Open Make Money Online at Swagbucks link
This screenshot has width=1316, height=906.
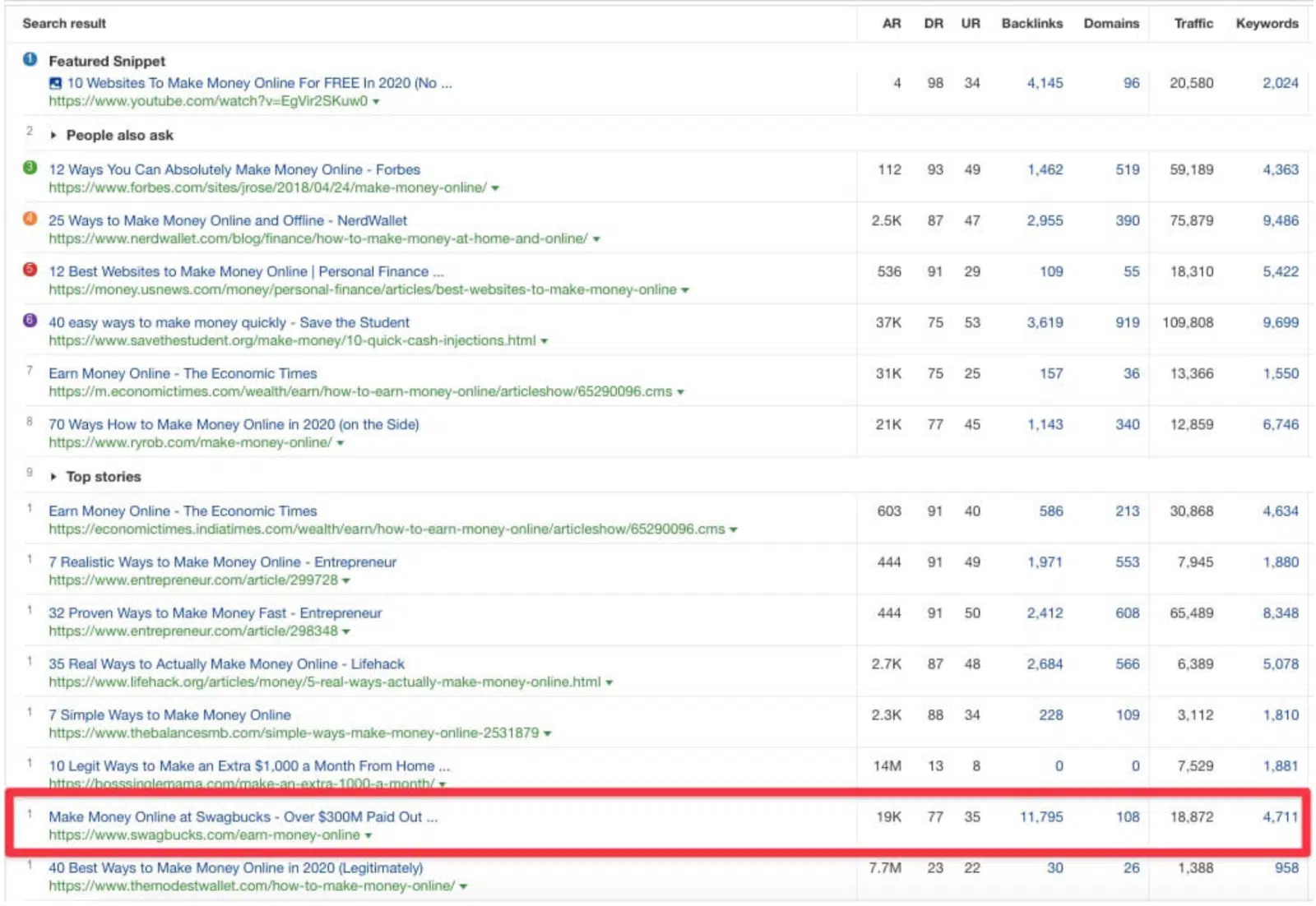243,816
